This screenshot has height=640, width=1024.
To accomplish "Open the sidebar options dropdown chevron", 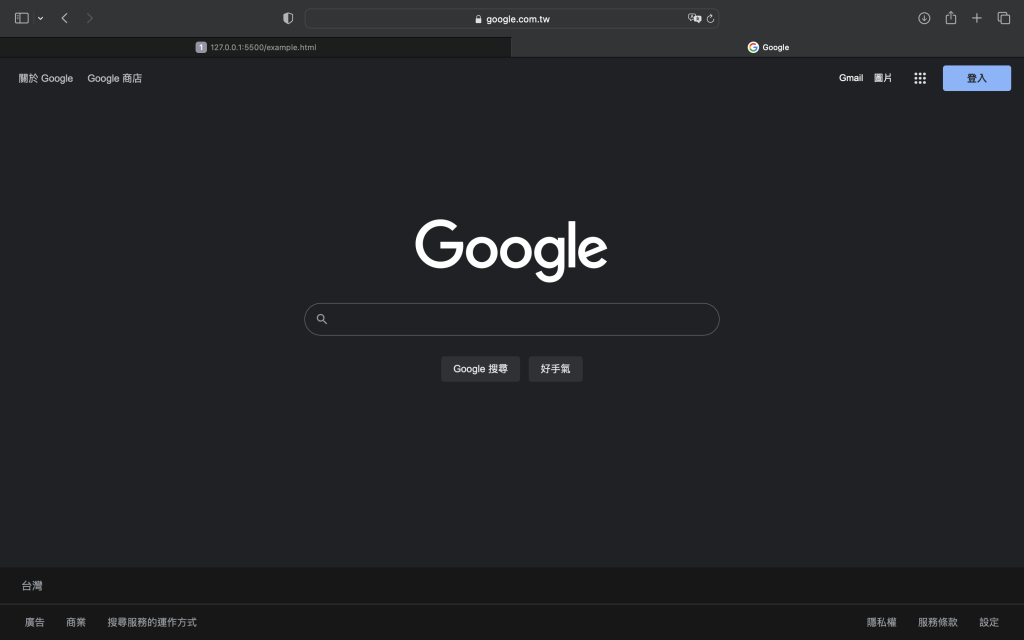I will tap(40, 18).
